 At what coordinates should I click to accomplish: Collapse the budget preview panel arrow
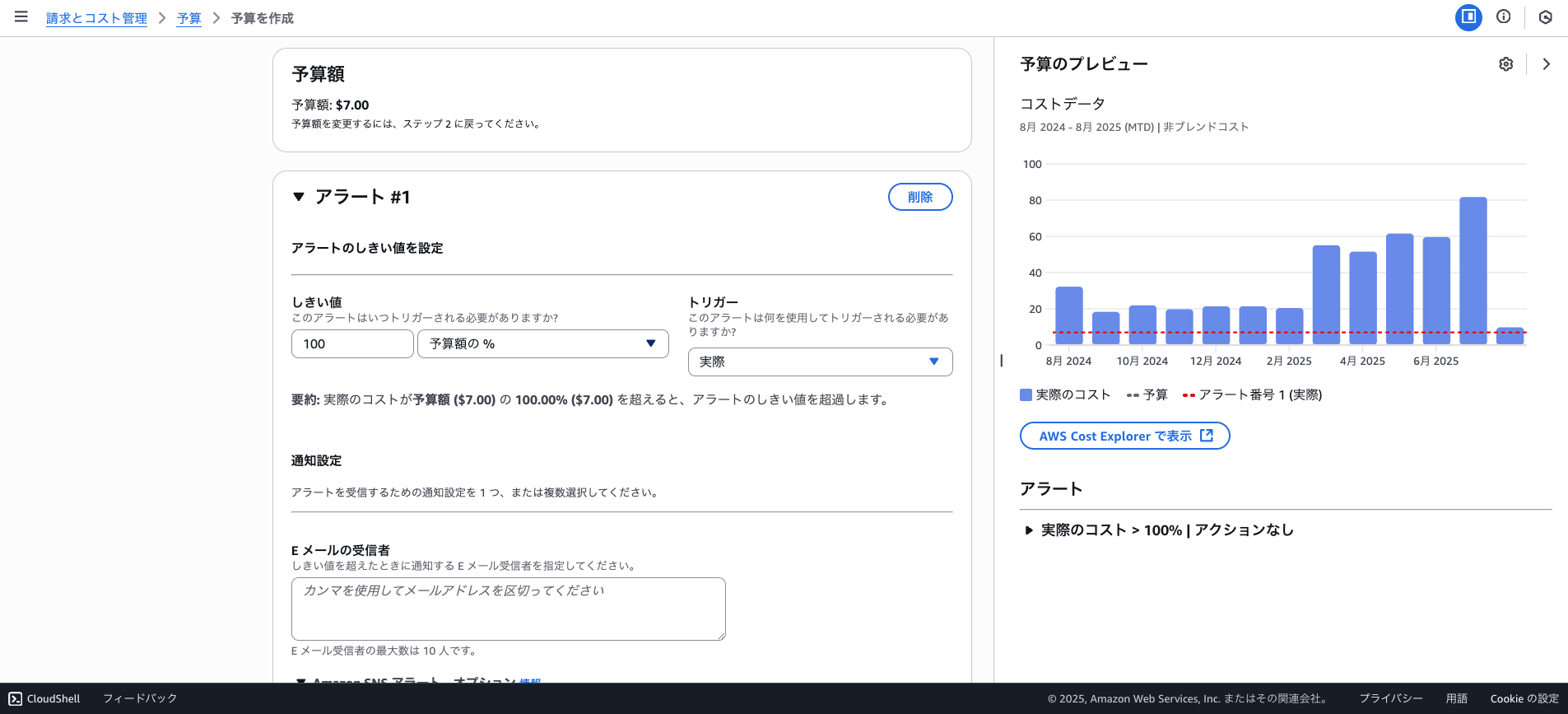point(1547,64)
